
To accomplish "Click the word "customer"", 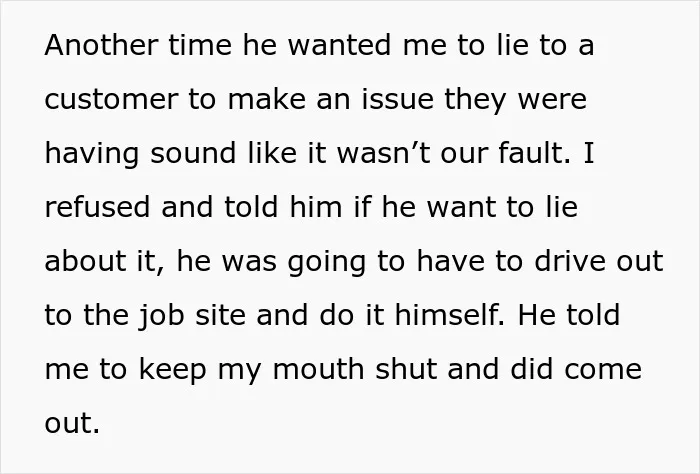I will [112, 99].
